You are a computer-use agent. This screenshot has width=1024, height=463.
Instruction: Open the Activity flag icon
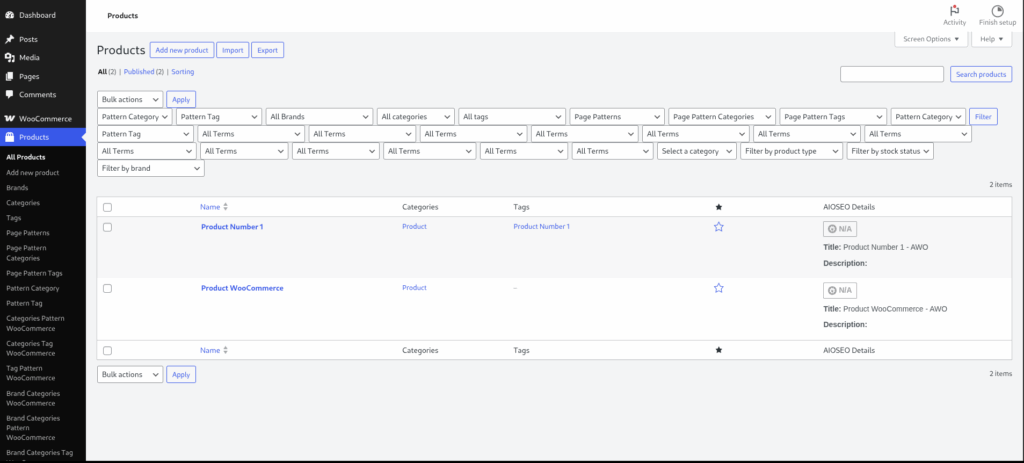[954, 10]
